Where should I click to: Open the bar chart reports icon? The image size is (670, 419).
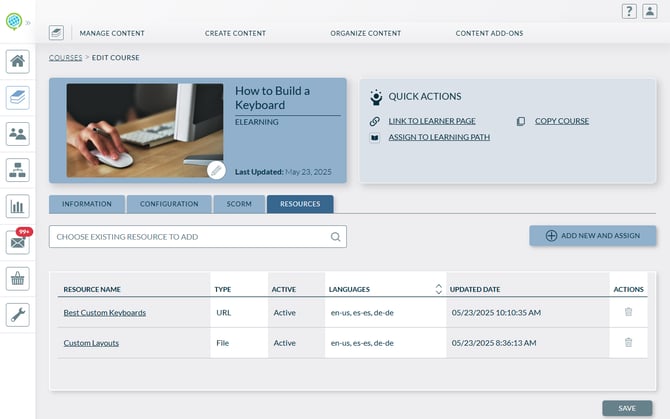pos(17,206)
